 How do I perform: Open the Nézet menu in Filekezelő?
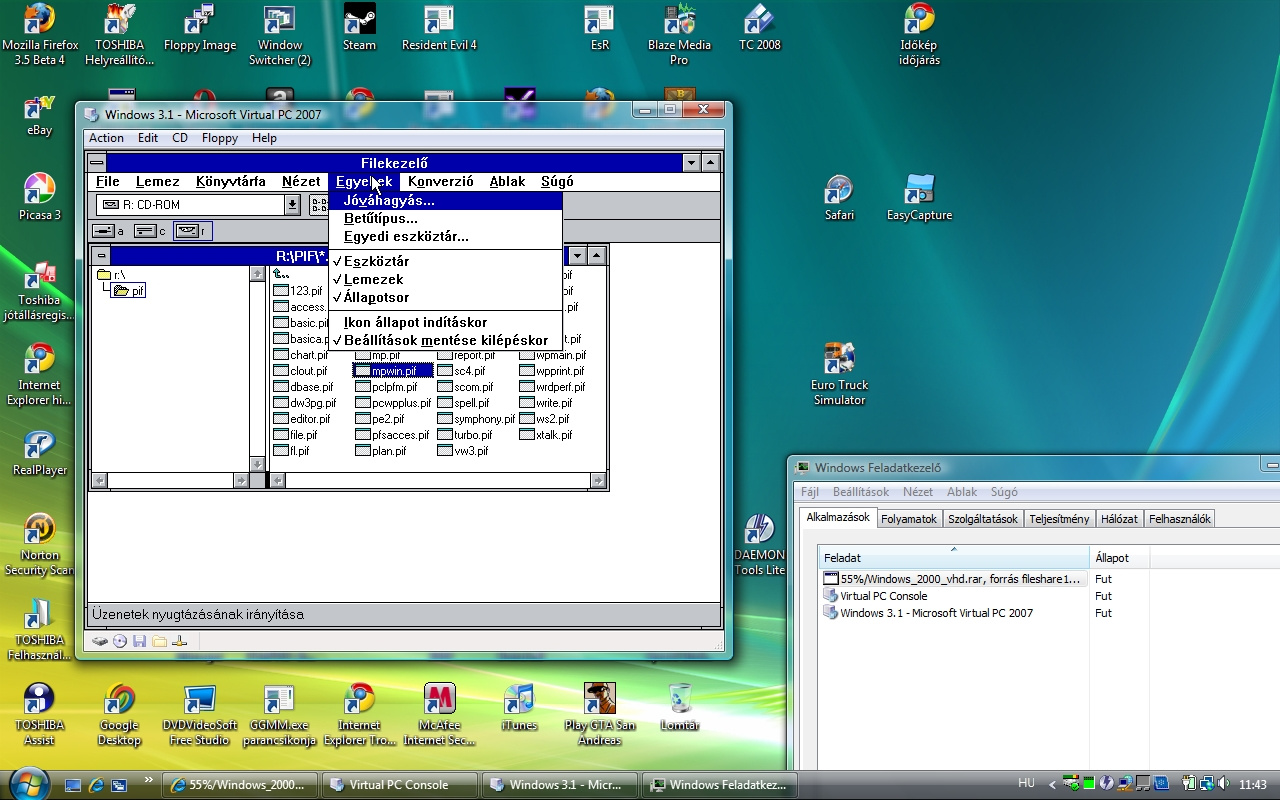pos(301,182)
